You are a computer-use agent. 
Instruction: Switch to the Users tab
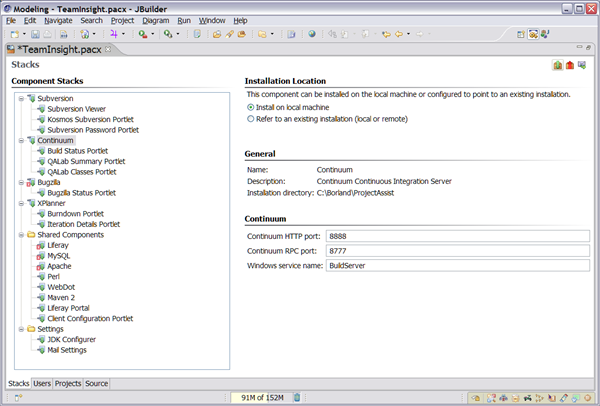coord(42,383)
